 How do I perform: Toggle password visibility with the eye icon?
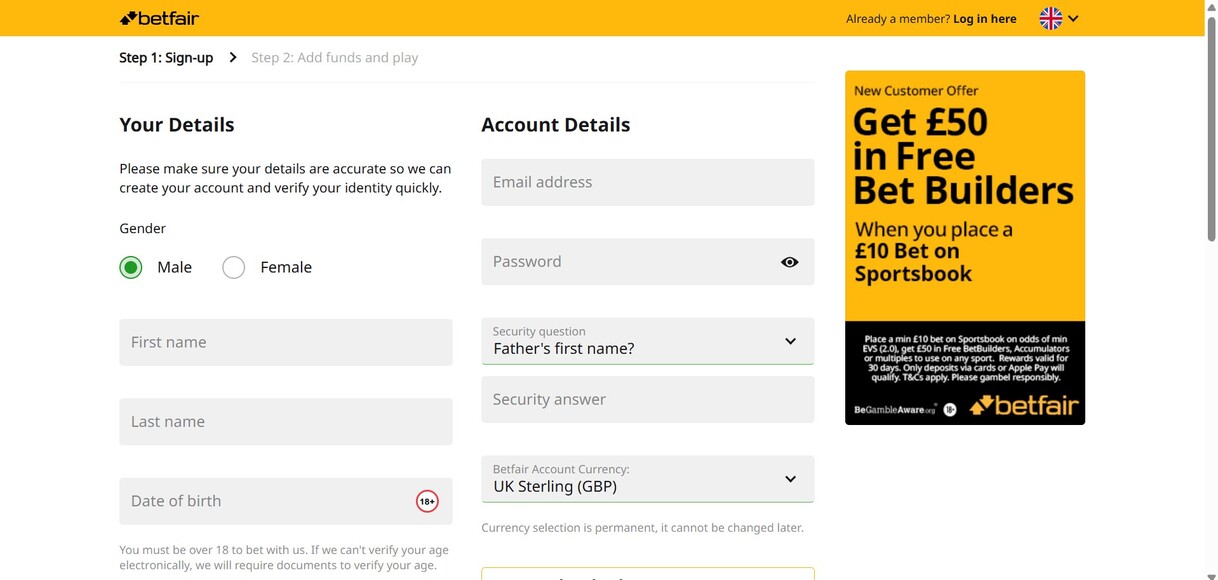tap(789, 261)
